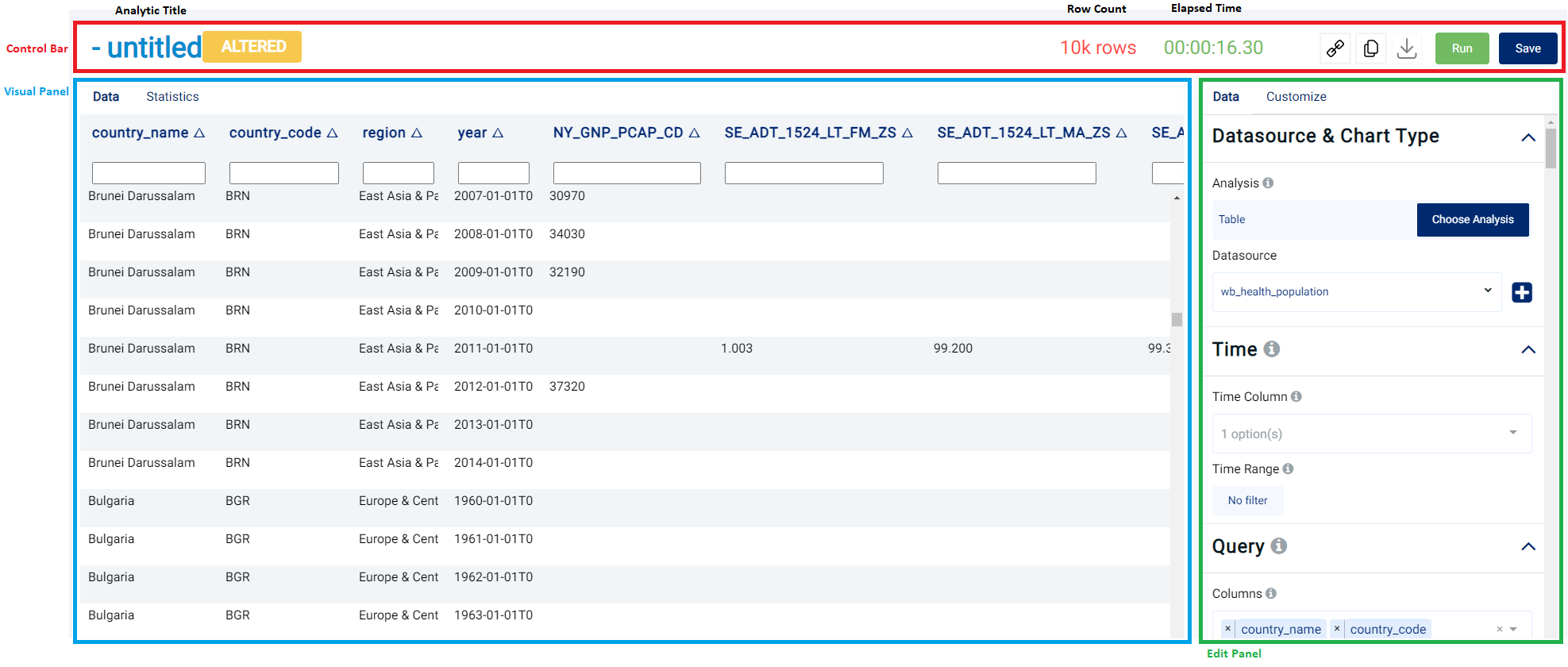Viewport: 1568px width, 667px height.
Task: Select Data tab in visual panel
Action: (x=106, y=96)
